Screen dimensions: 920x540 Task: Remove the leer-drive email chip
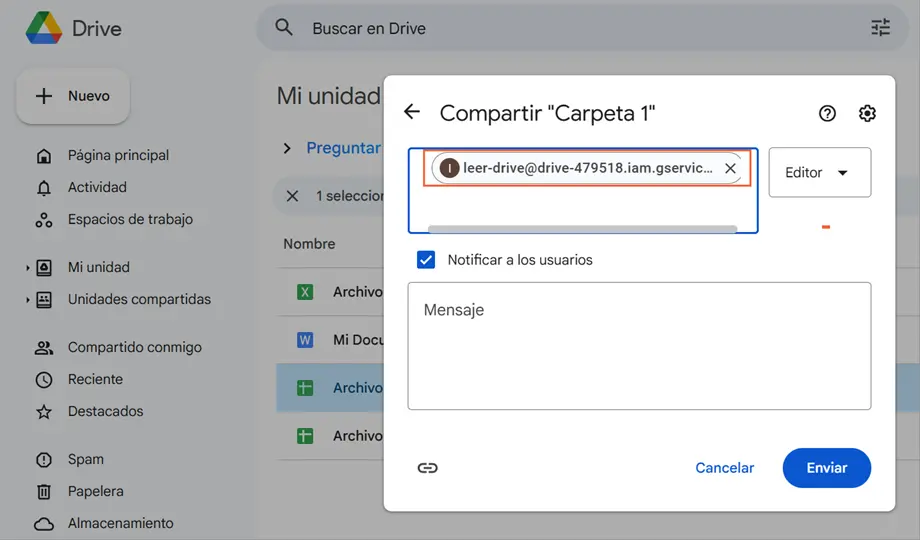coord(730,168)
